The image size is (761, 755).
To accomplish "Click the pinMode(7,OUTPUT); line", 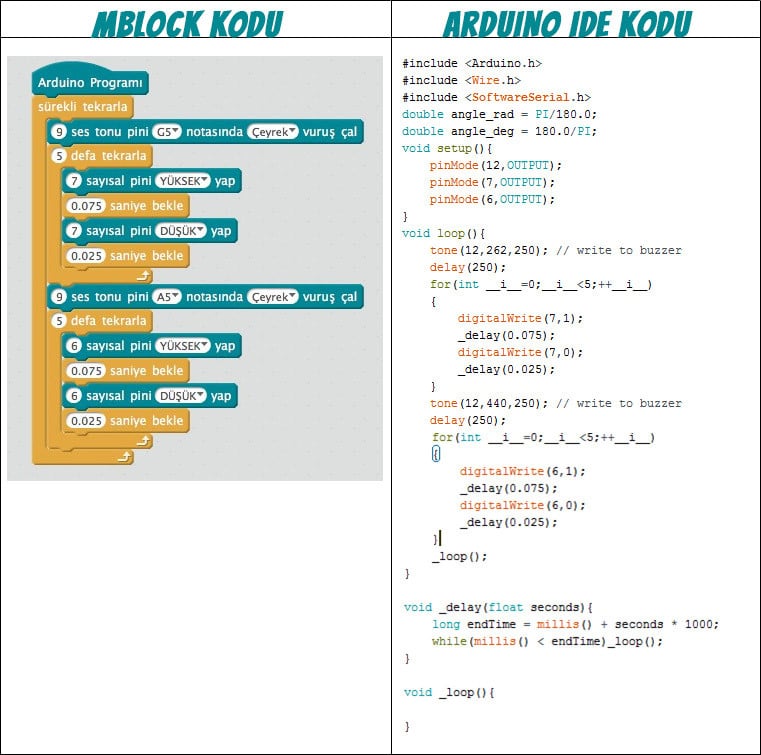I will coord(492,182).
